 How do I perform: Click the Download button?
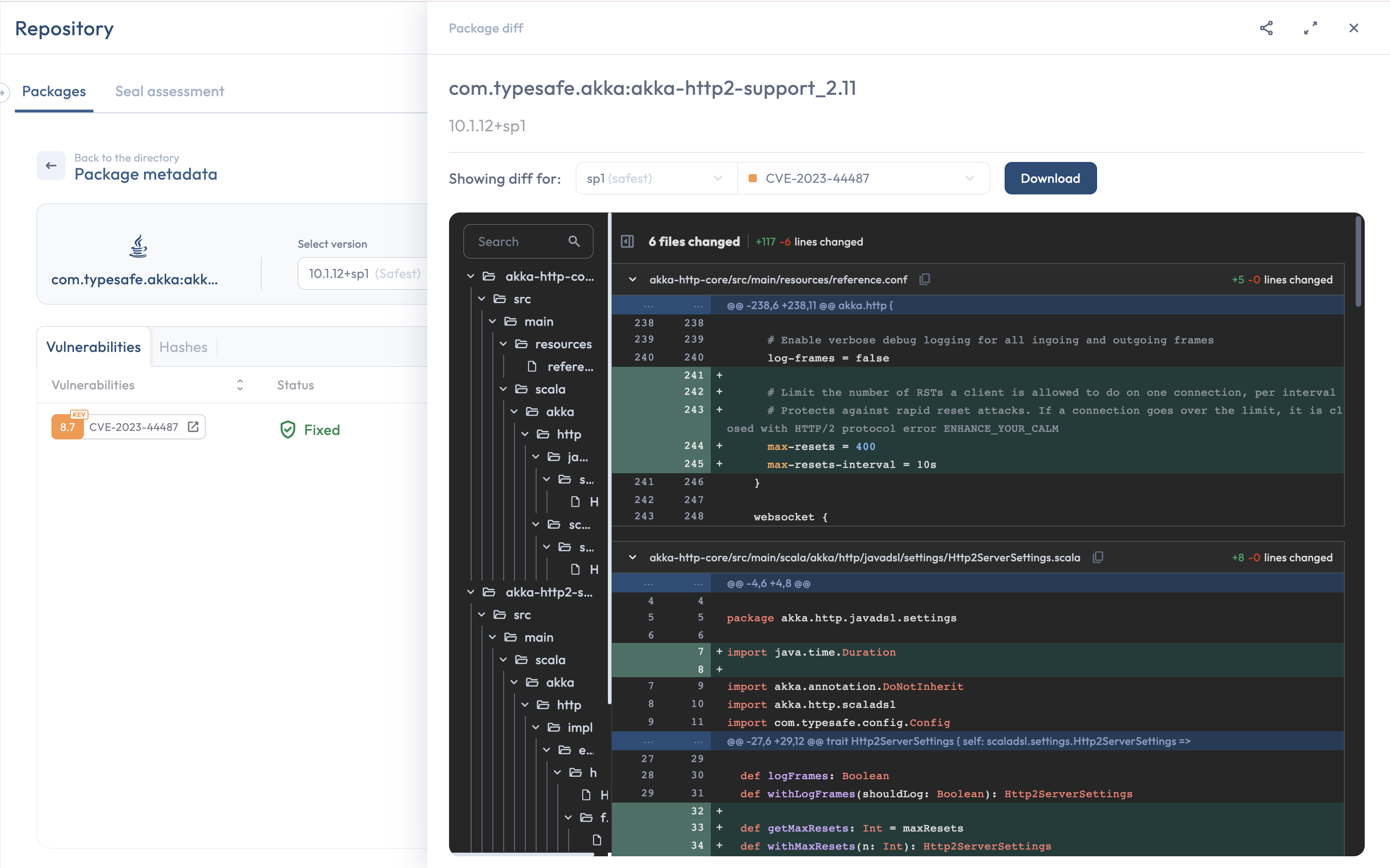pyautogui.click(x=1050, y=179)
